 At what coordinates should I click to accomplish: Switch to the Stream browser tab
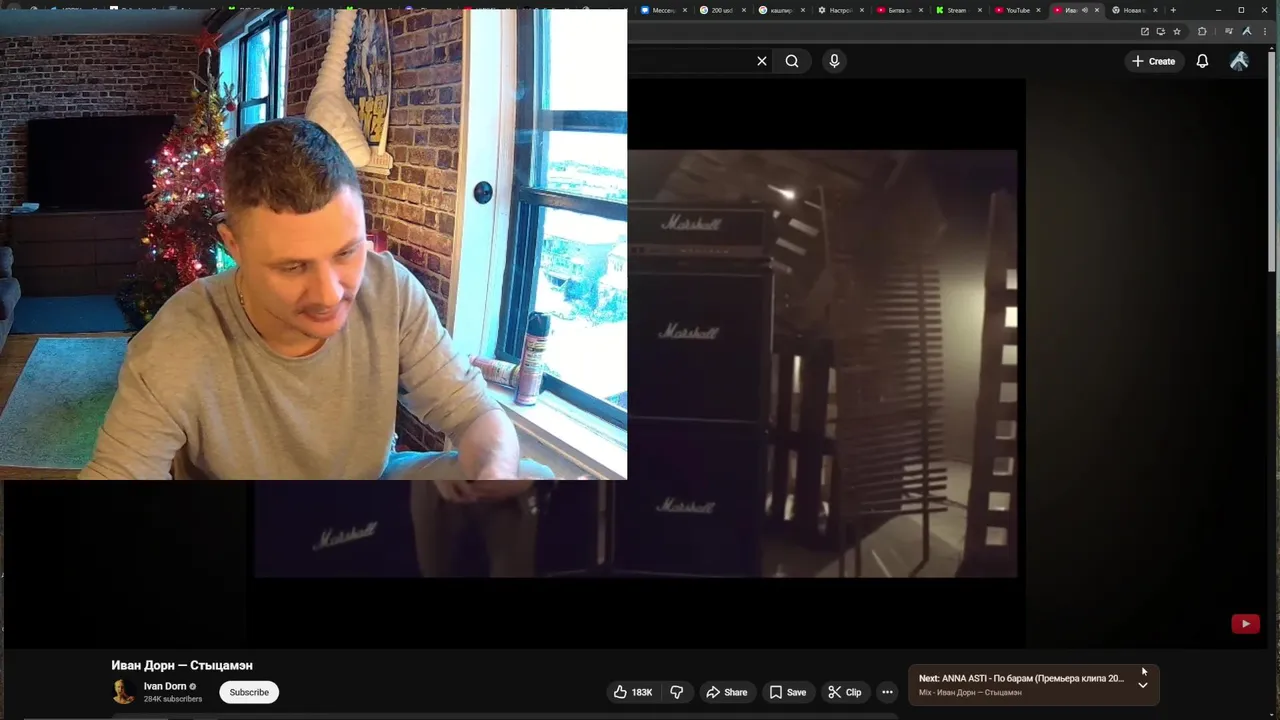pos(958,10)
